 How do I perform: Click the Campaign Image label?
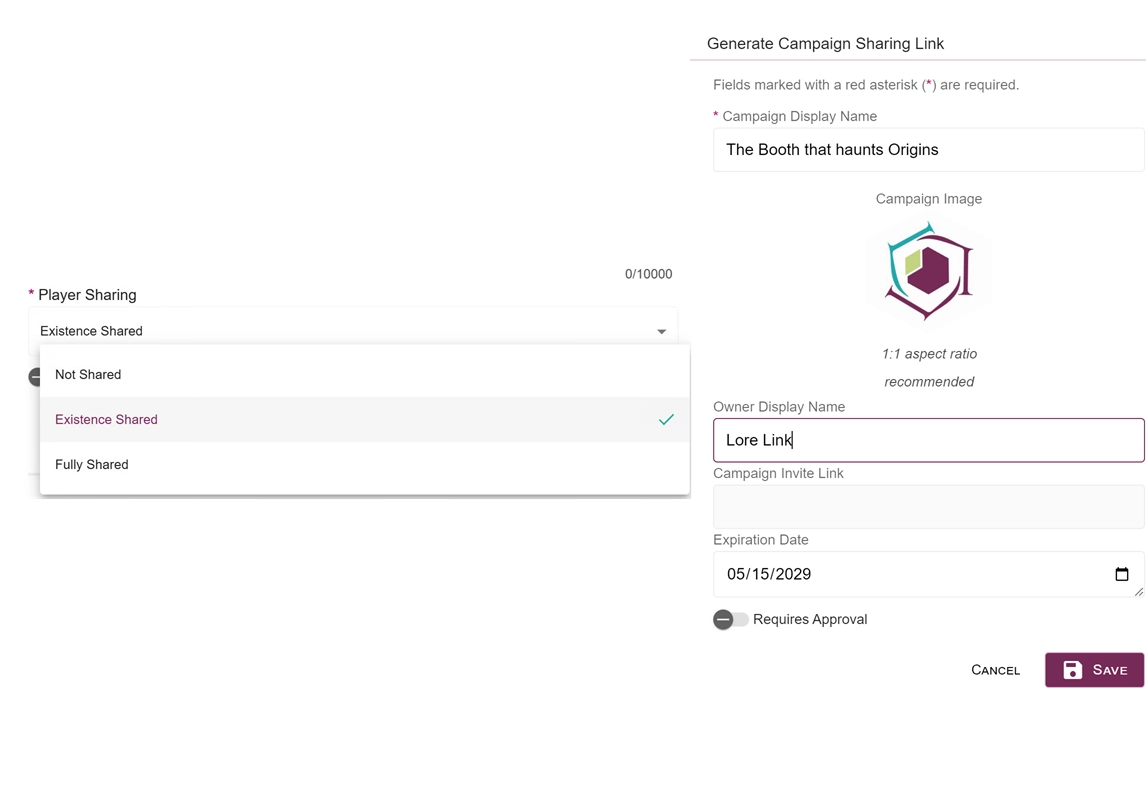(929, 199)
